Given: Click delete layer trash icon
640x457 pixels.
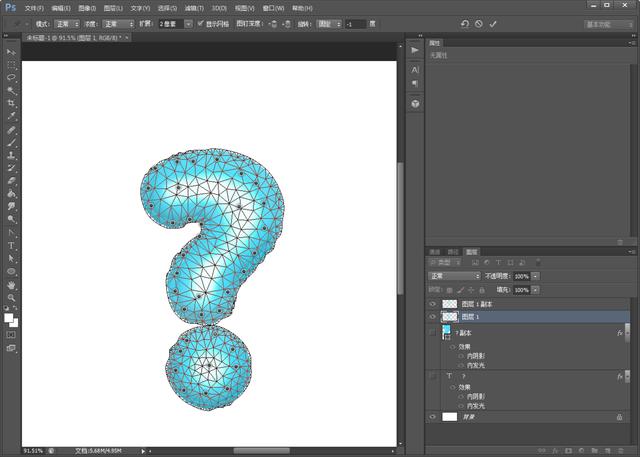Looking at the screenshot, I should [x=620, y=451].
